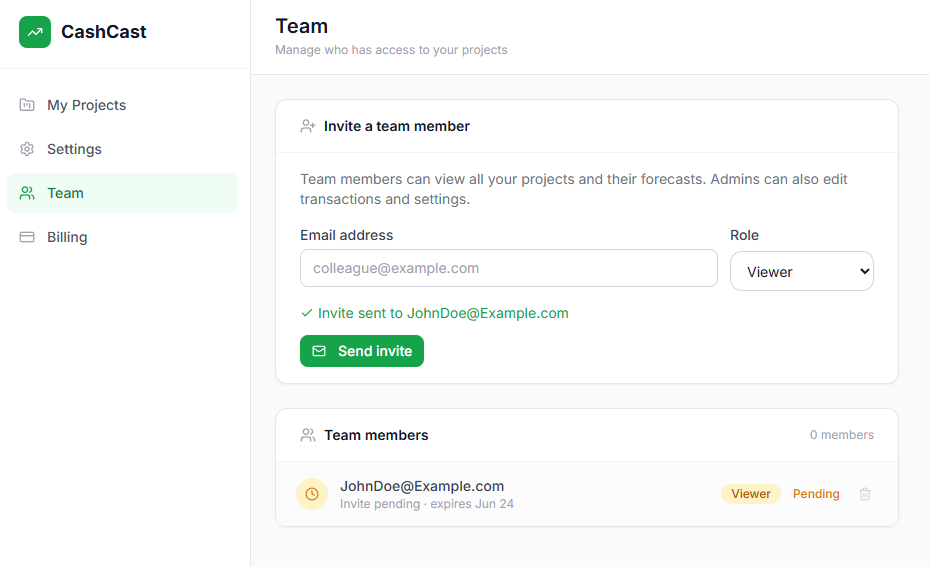929x567 pixels.
Task: Click the envelope icon on Send invite
Action: (319, 351)
